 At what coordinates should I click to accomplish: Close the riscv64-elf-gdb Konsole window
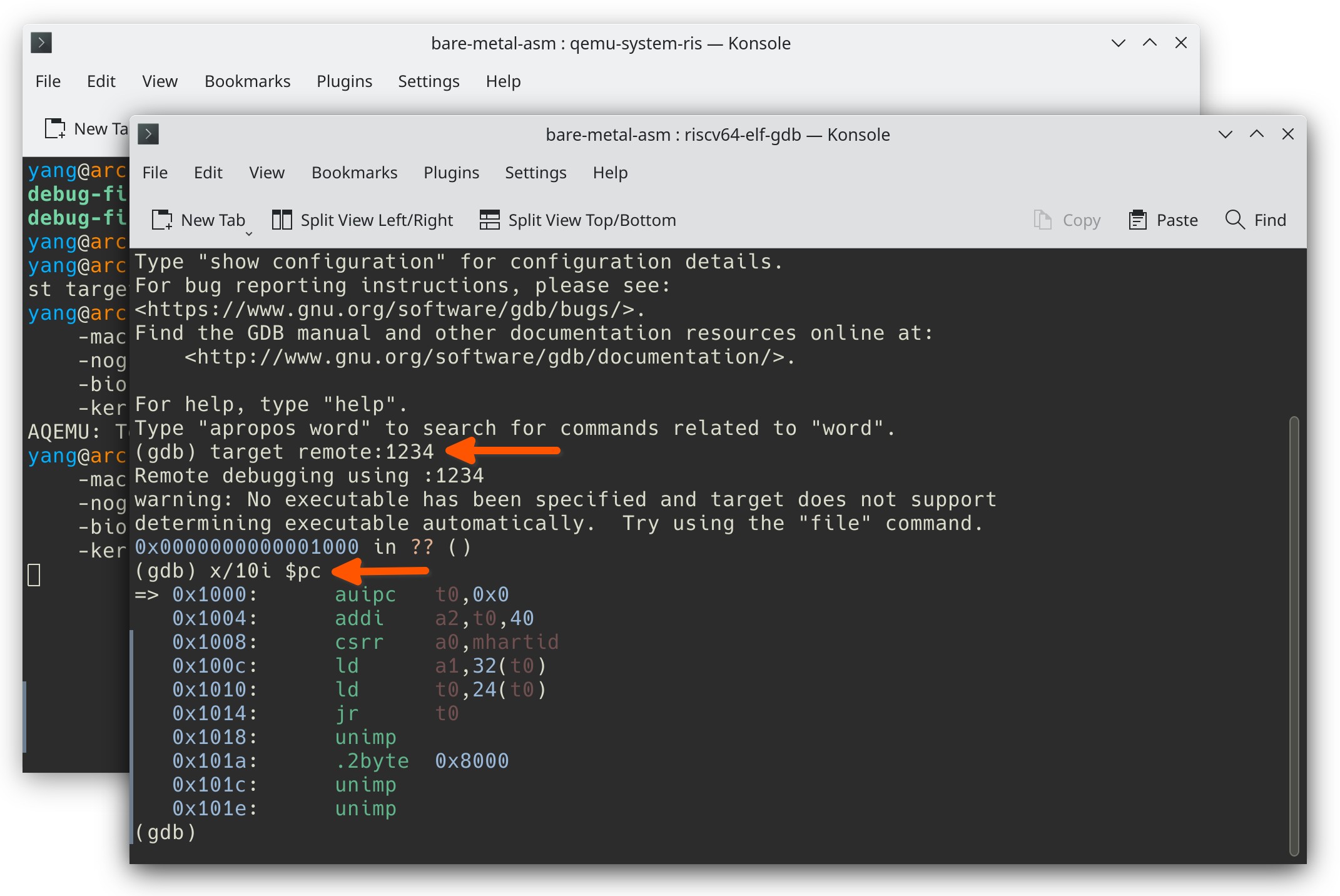(1287, 135)
